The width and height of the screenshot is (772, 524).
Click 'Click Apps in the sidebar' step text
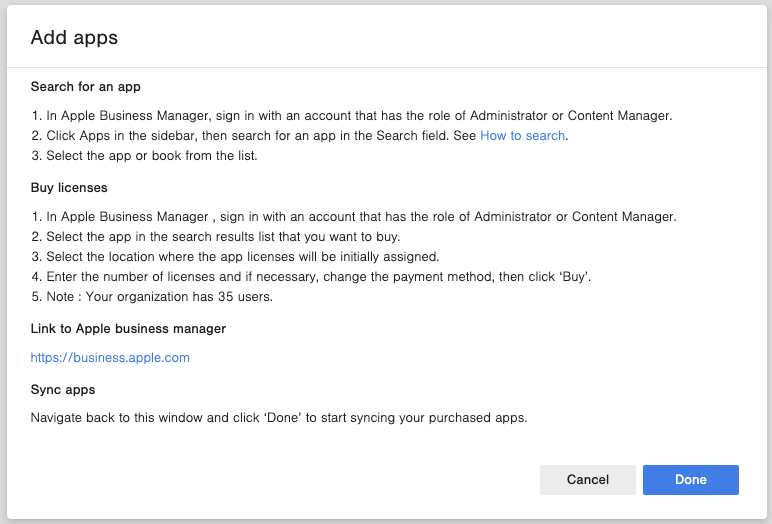pyautogui.click(x=300, y=135)
